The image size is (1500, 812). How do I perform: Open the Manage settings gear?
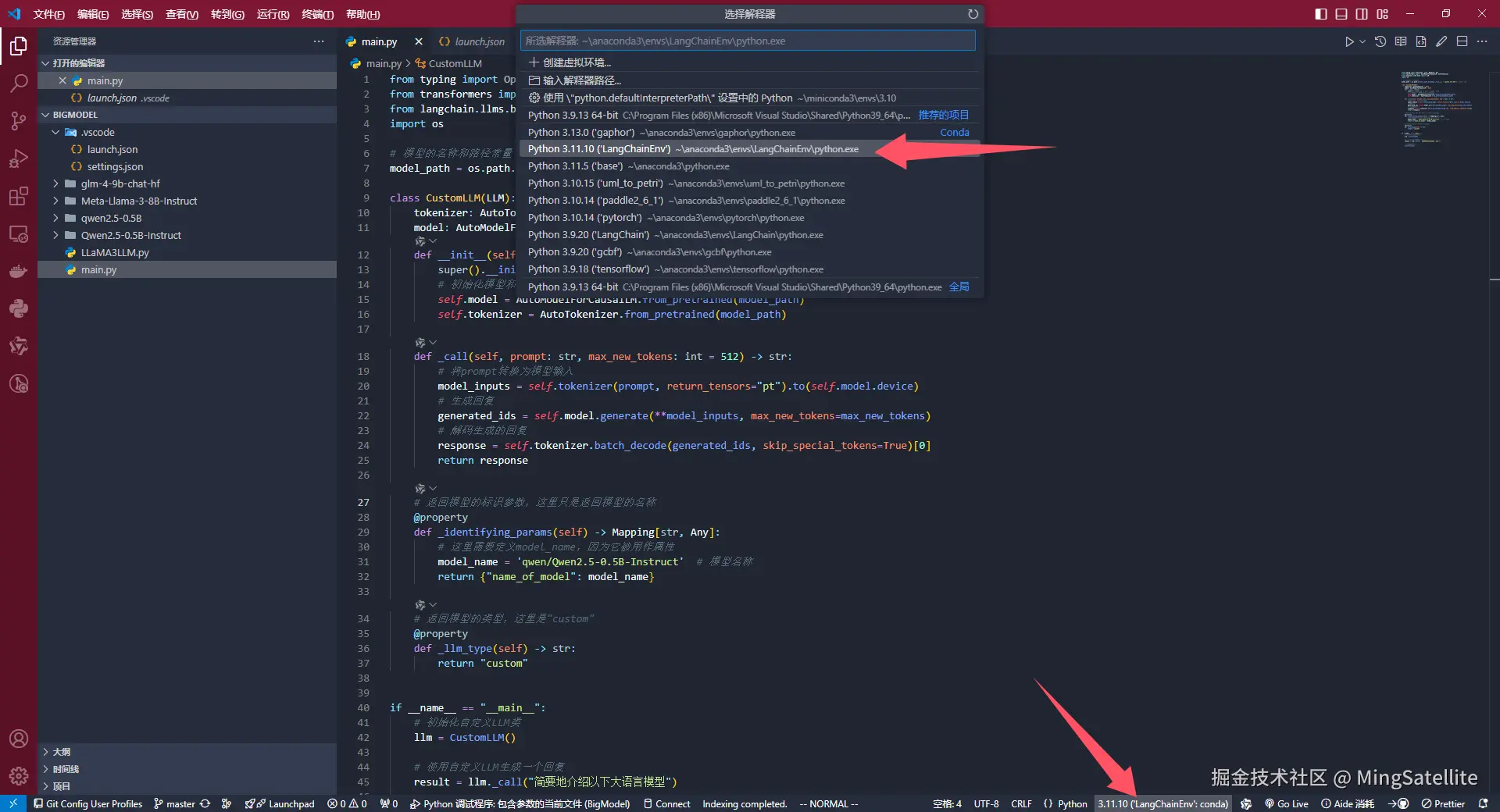[x=19, y=776]
